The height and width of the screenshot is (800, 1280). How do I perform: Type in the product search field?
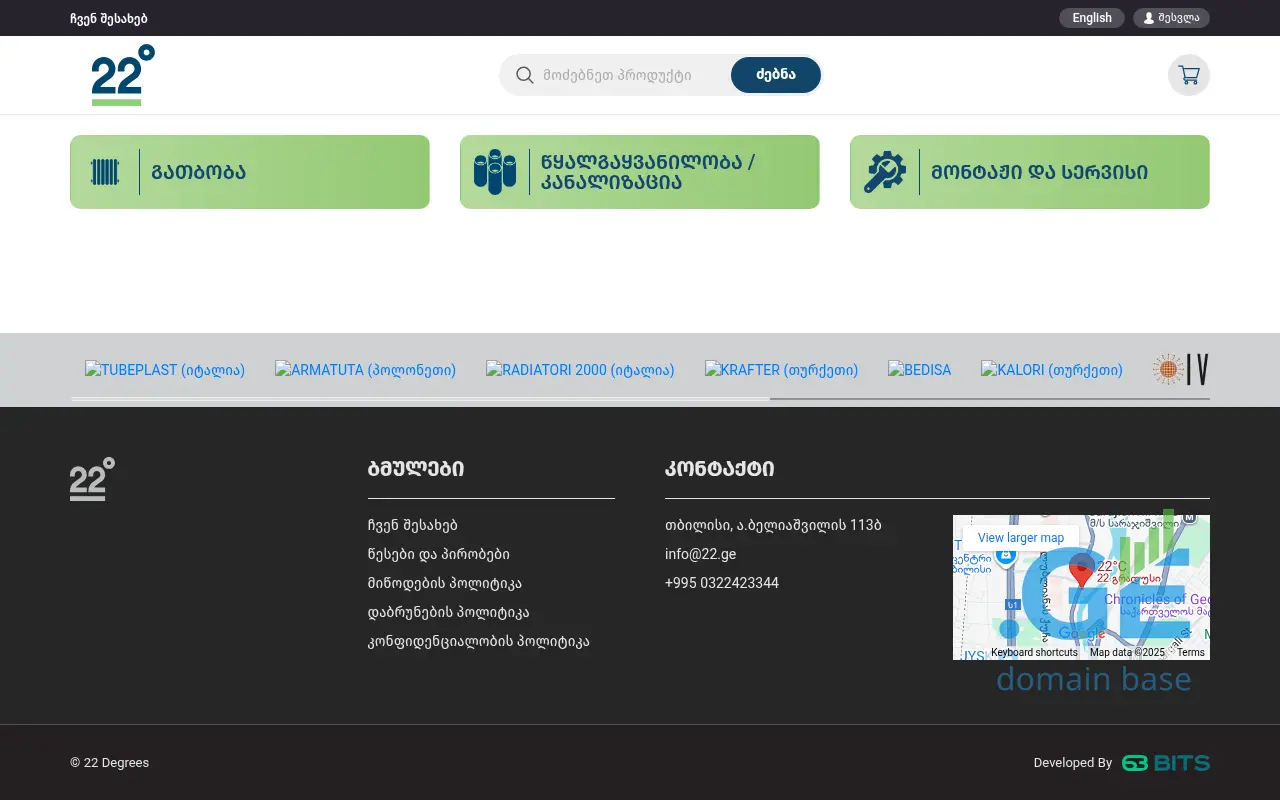(x=630, y=75)
